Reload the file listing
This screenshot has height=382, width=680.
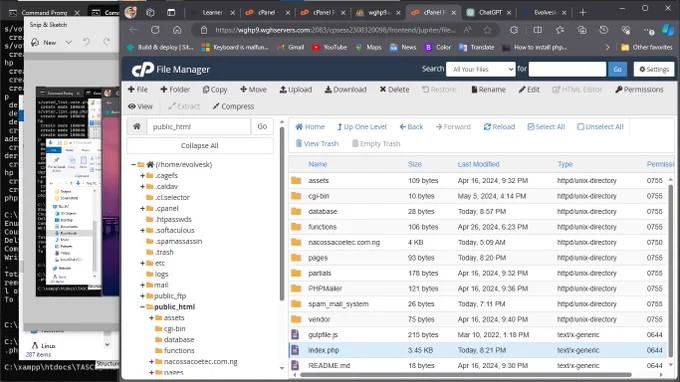[499, 127]
